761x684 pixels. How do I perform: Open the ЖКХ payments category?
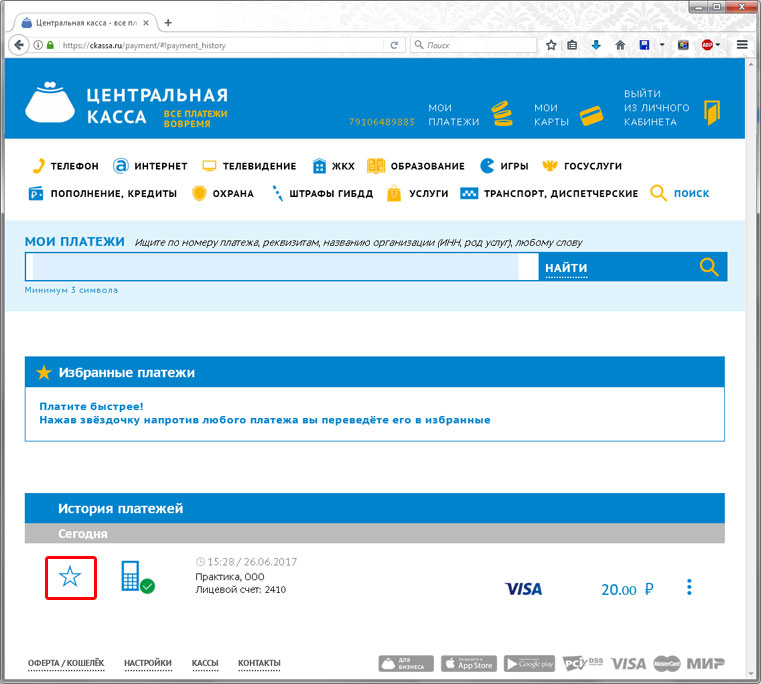333,166
